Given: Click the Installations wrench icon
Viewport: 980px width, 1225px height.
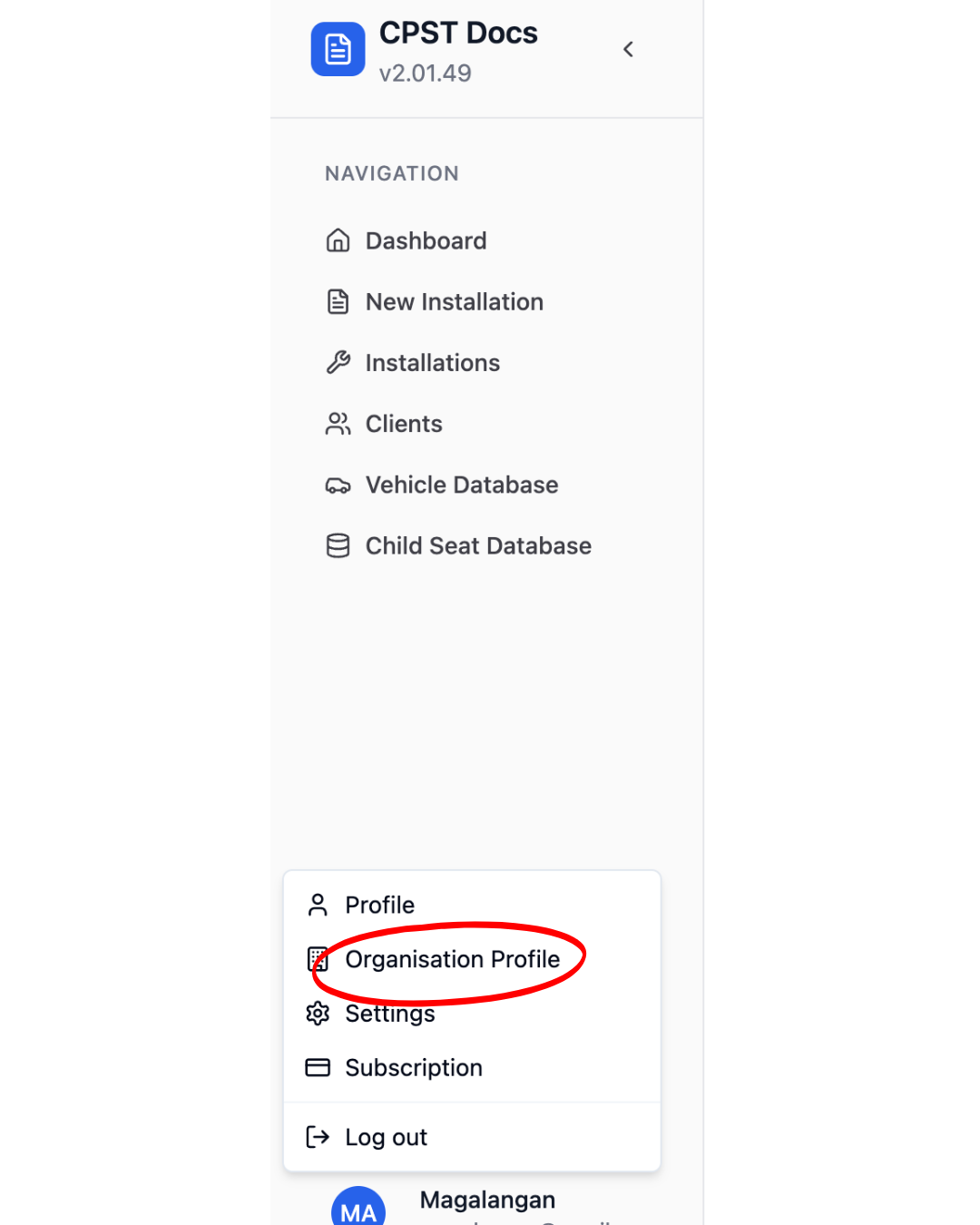Looking at the screenshot, I should (x=338, y=363).
